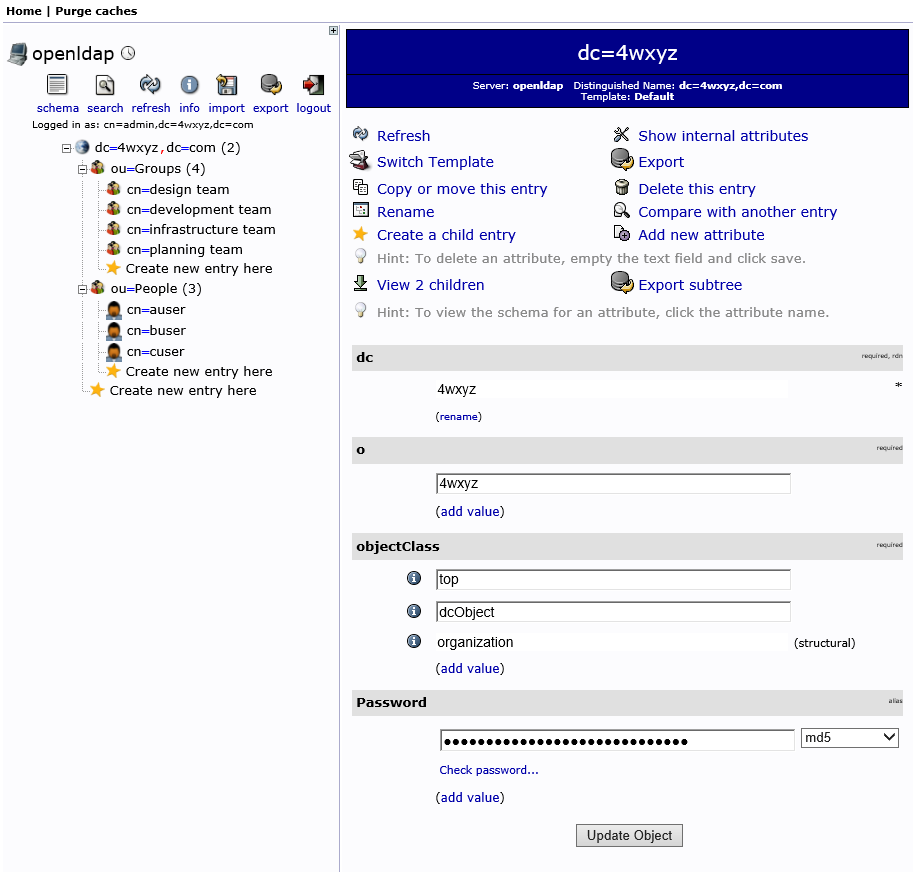918x872 pixels.
Task: Select cn=infrastructure team in tree
Action: (x=201, y=230)
